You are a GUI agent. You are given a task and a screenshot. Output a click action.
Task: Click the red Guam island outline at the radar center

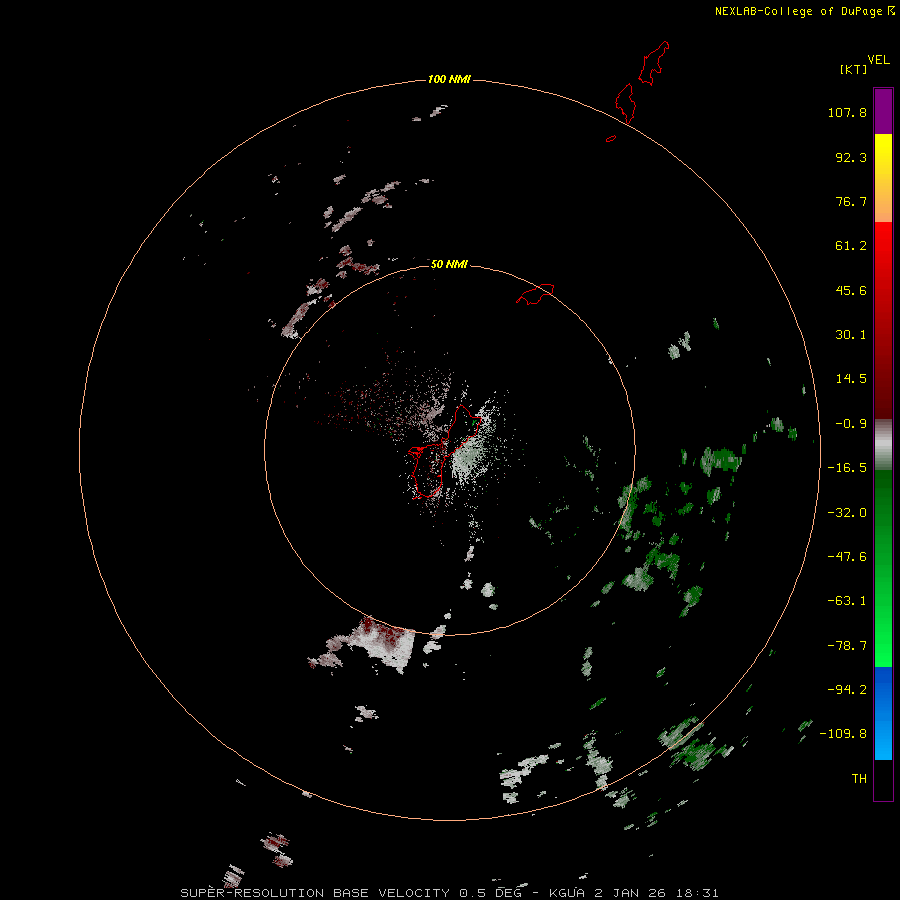click(444, 451)
